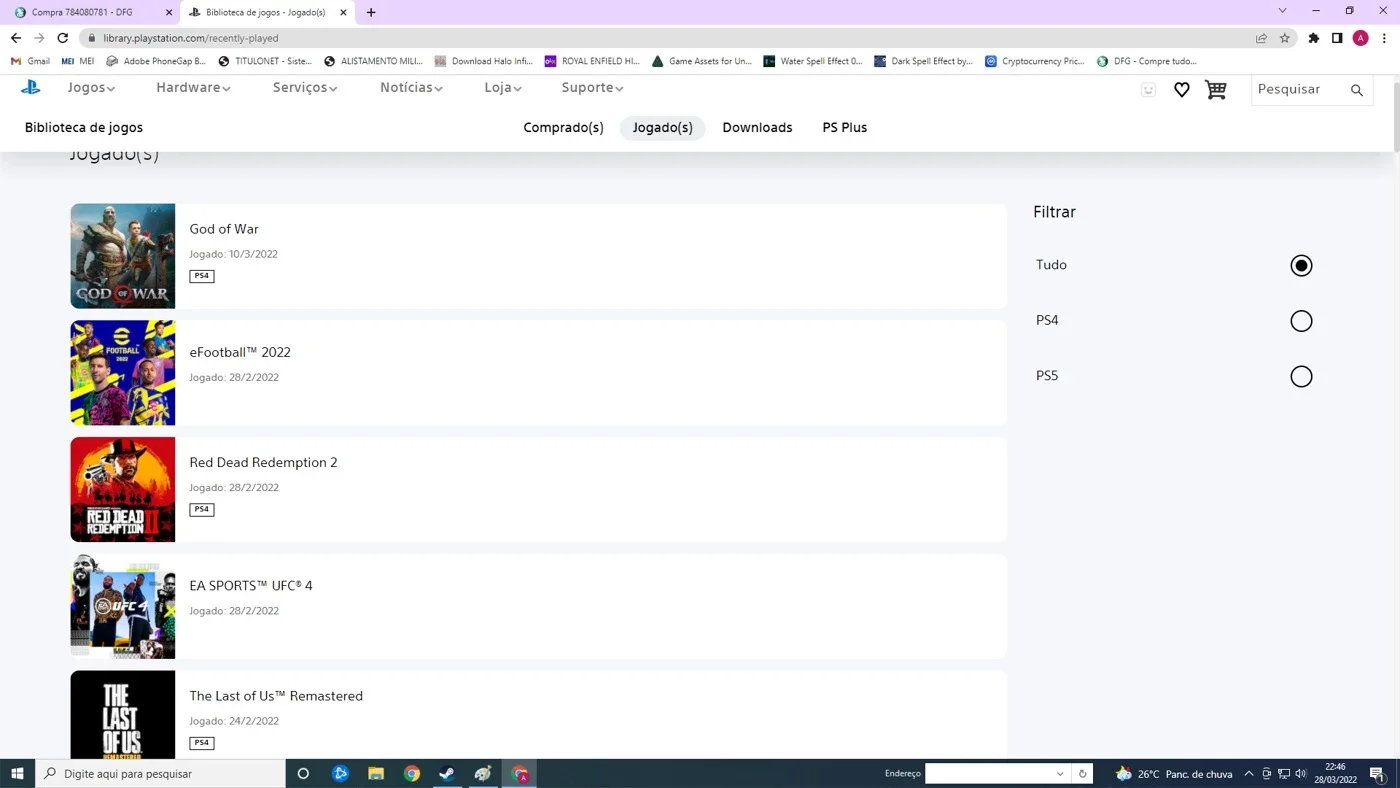The image size is (1400, 788).
Task: Expand the Serviços menu
Action: 305,88
